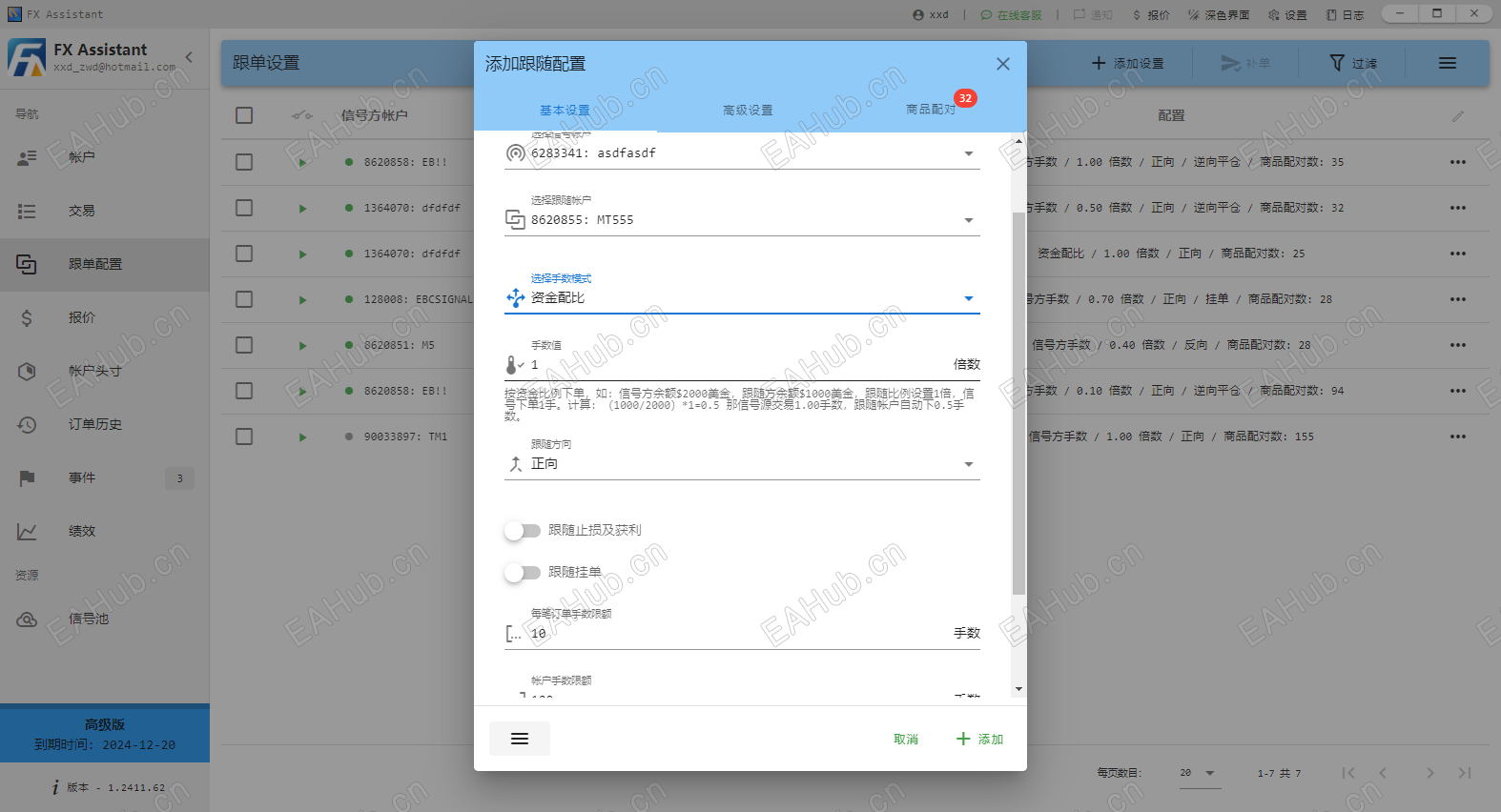The image size is (1501, 812).
Task: Click the play icon on the 128008: EBCSIGNAL row
Action: click(302, 300)
